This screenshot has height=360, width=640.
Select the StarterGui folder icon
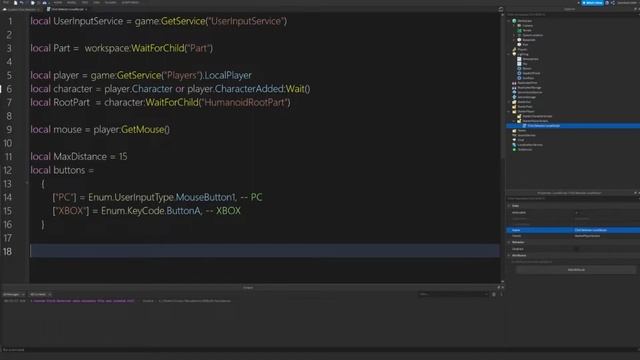(514, 102)
